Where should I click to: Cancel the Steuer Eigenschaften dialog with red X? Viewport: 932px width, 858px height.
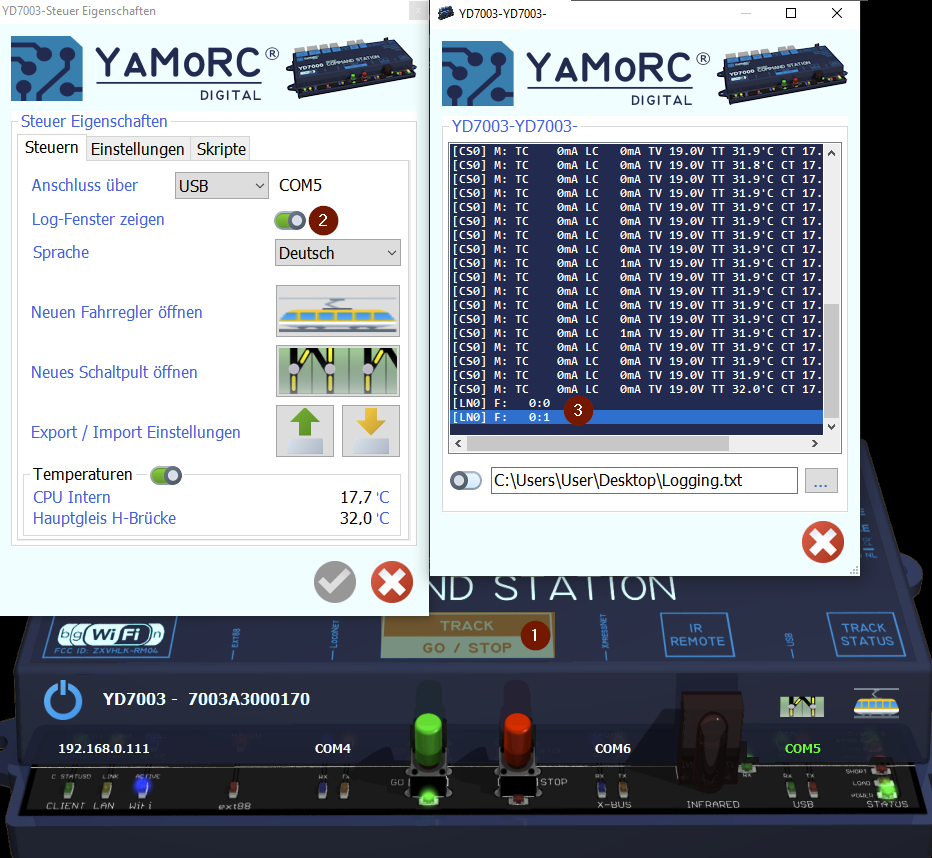point(392,582)
